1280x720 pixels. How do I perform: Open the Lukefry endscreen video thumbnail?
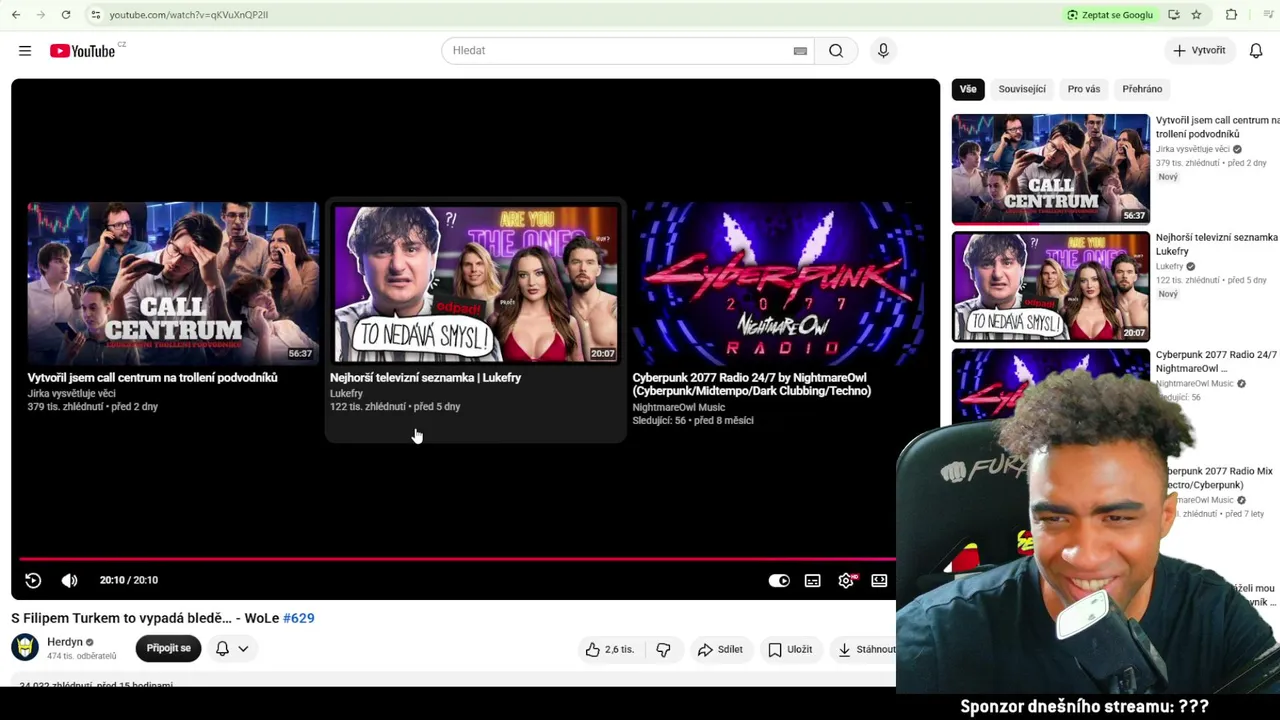pos(476,284)
